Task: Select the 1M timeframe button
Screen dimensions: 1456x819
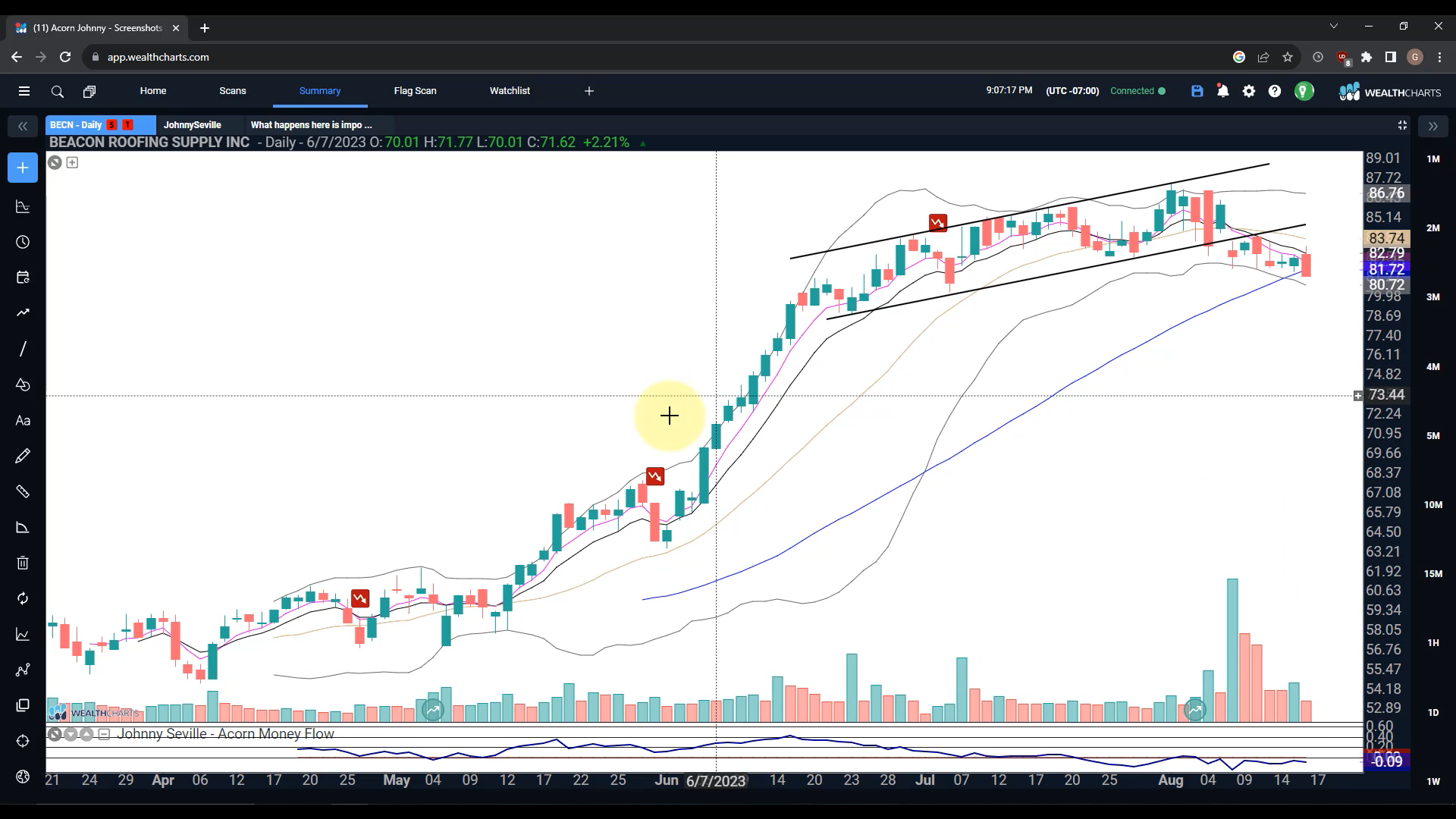Action: pos(1433,159)
